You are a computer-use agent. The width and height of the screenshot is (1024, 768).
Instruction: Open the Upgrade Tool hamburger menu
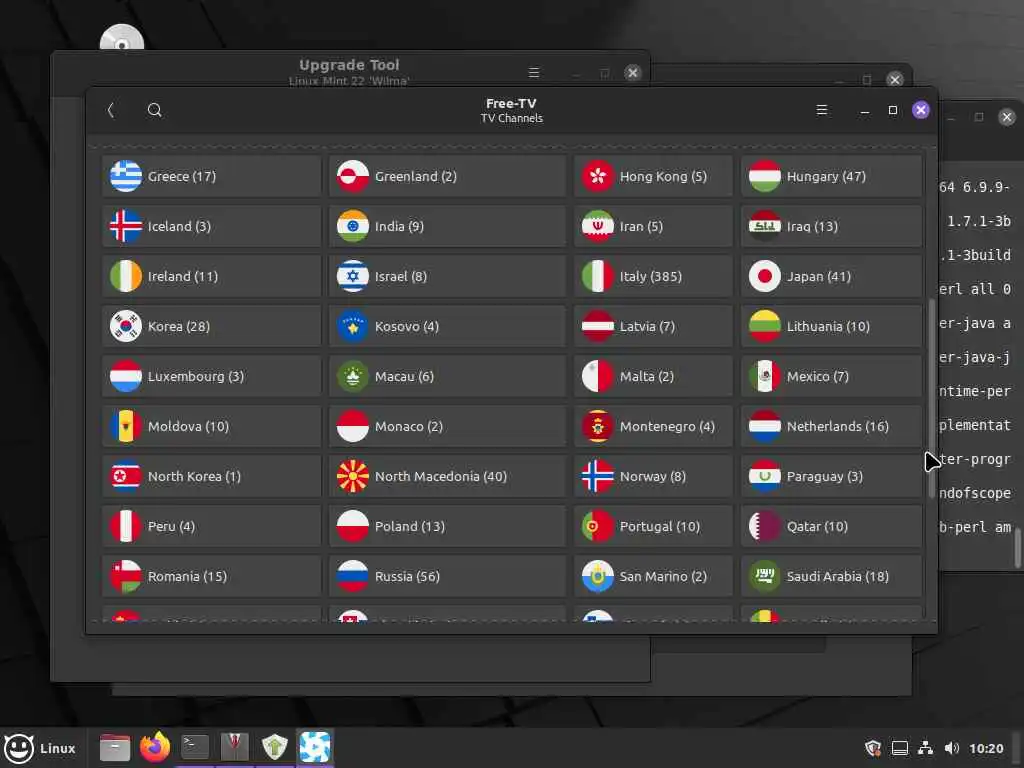click(534, 72)
